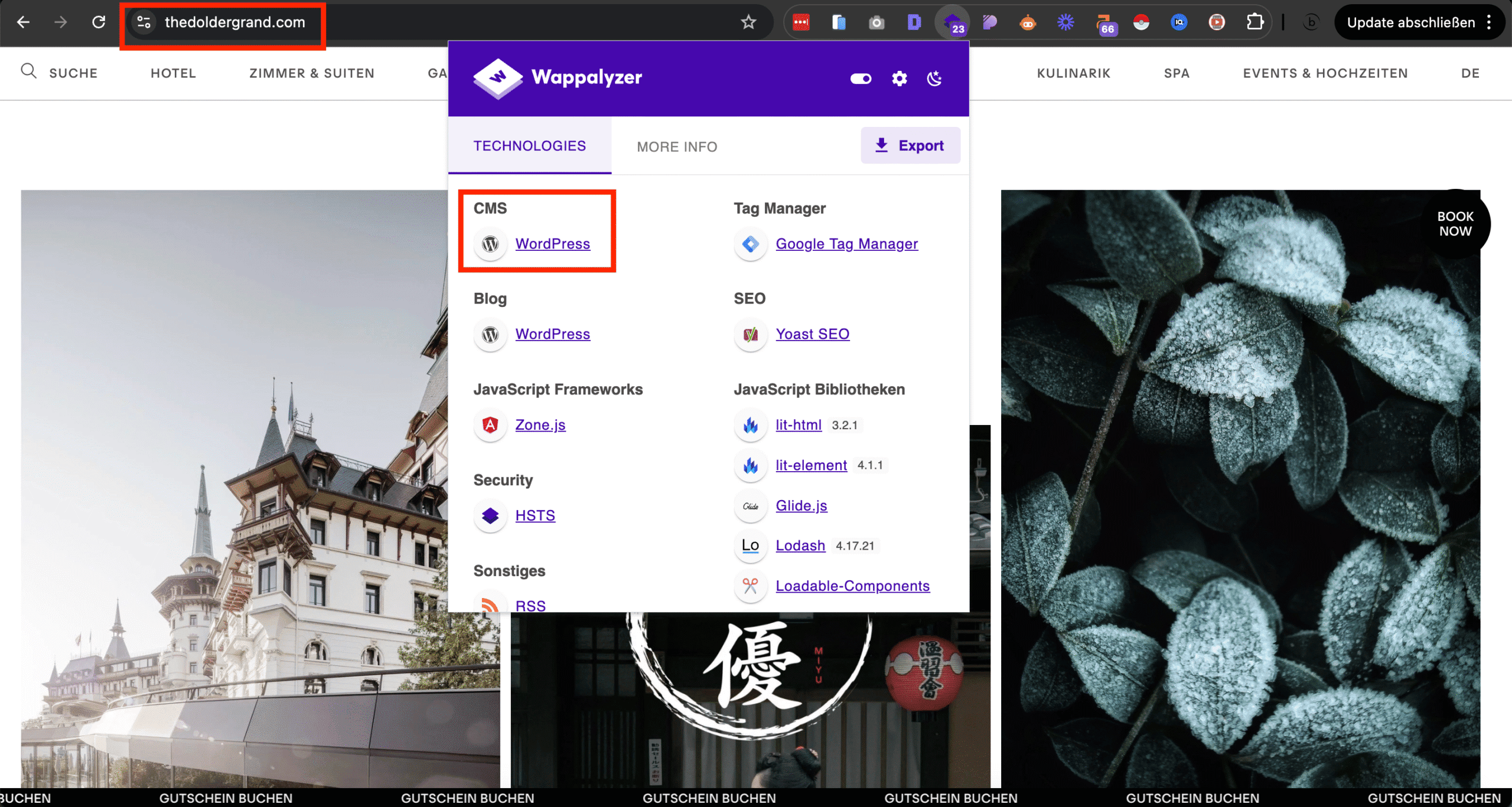This screenshot has height=807, width=1512.
Task: Click the orange robot extension icon
Action: click(x=1028, y=22)
